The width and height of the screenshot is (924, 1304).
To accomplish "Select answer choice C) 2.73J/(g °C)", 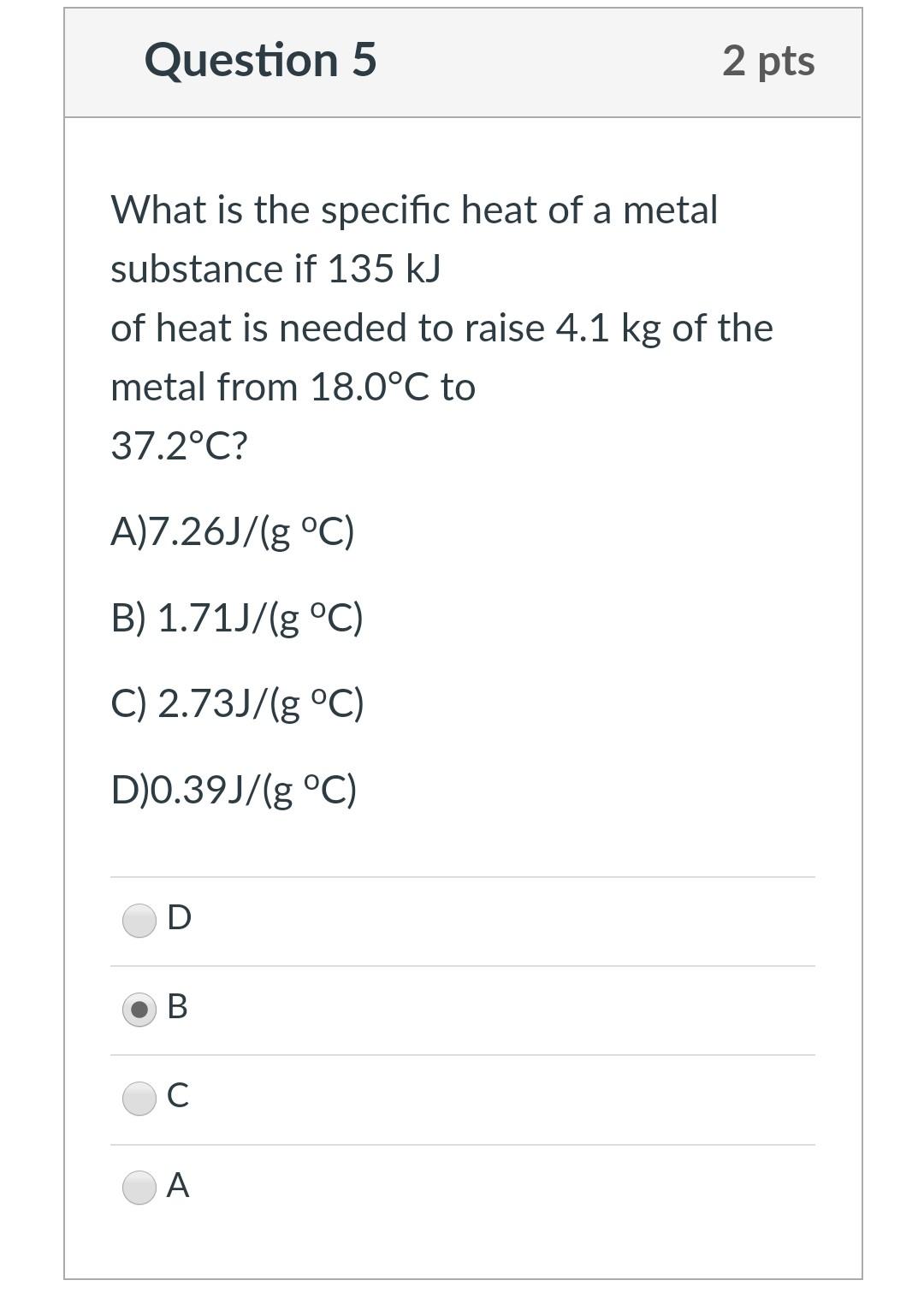I will click(x=238, y=703).
